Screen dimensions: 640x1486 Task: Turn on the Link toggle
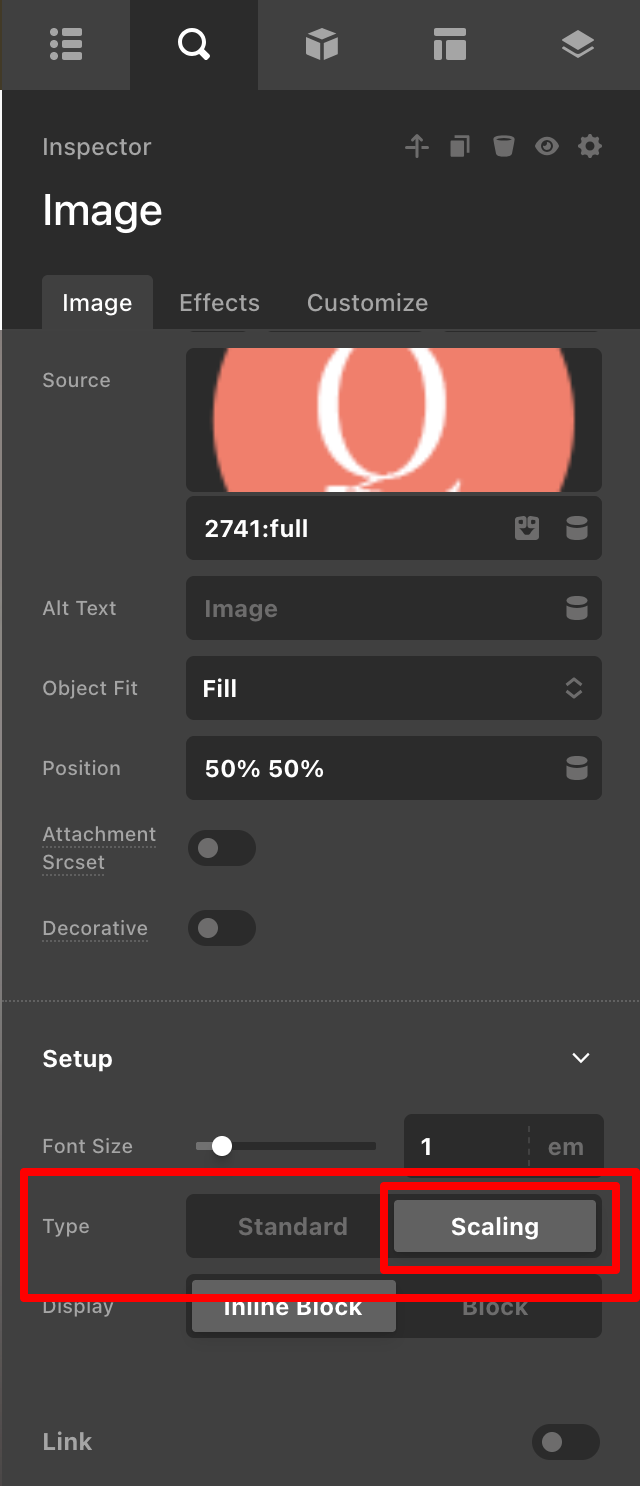[x=565, y=1442]
